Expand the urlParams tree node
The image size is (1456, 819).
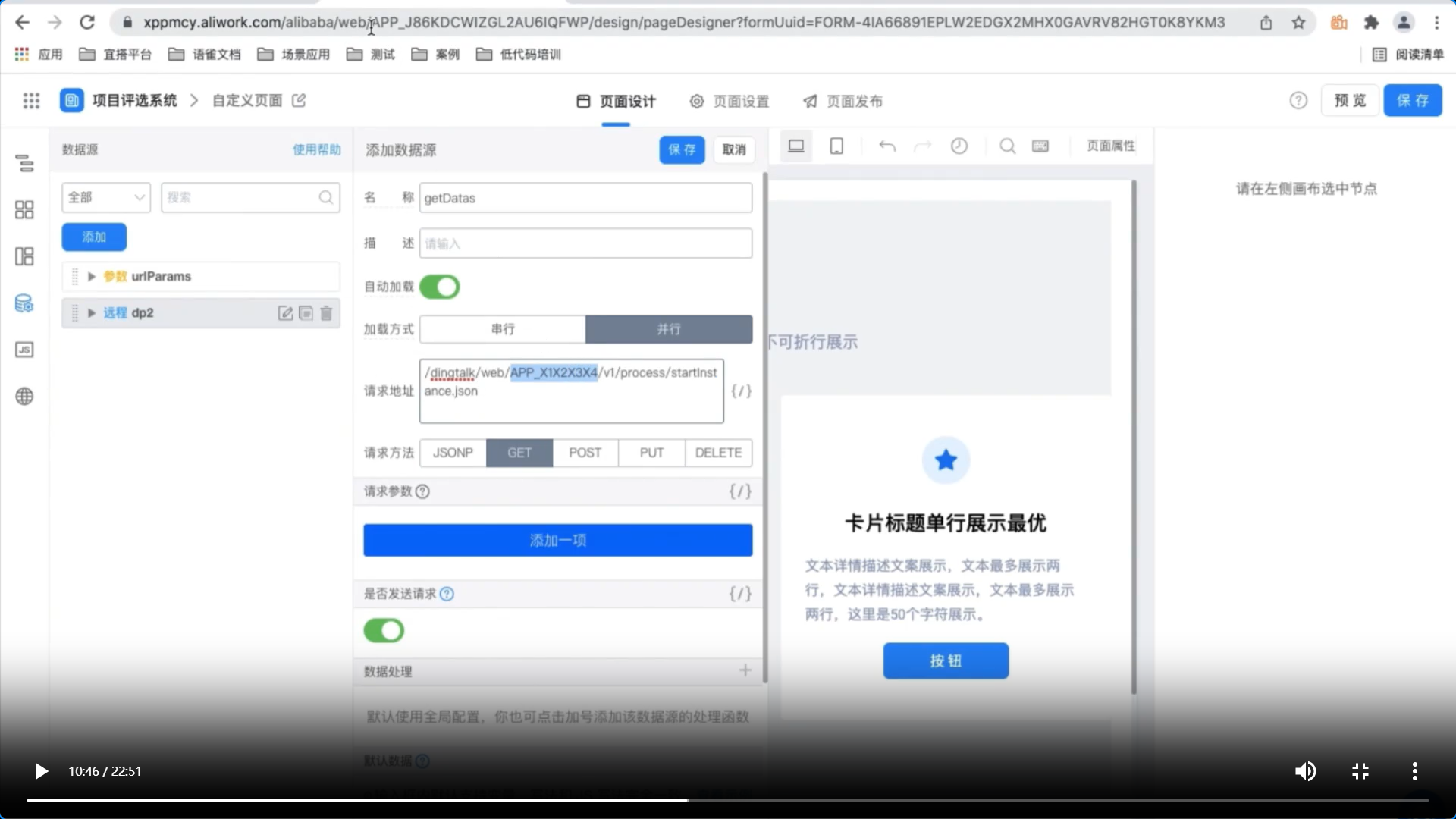coord(92,277)
